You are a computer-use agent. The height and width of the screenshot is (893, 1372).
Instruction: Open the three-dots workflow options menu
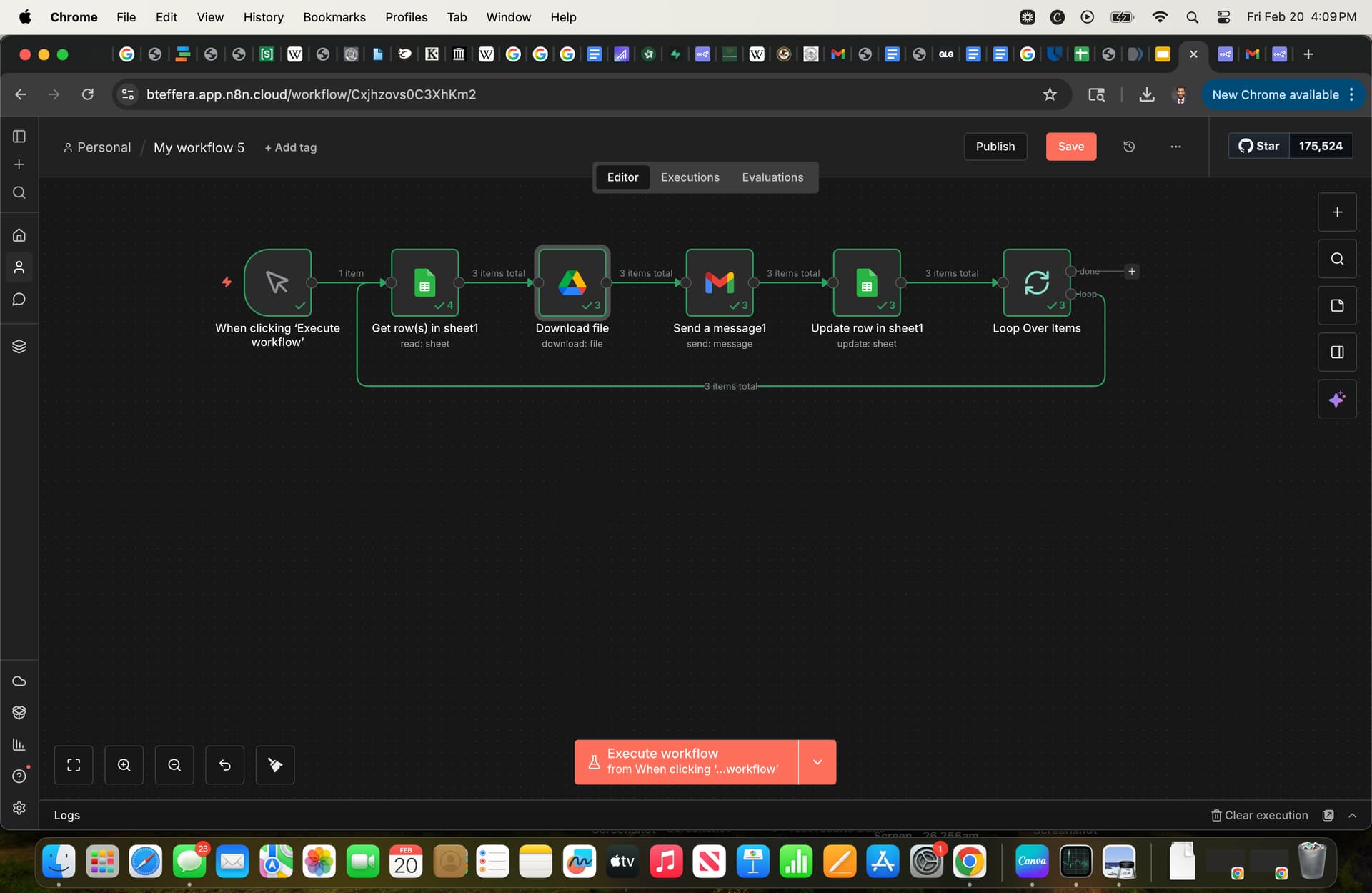pos(1175,147)
